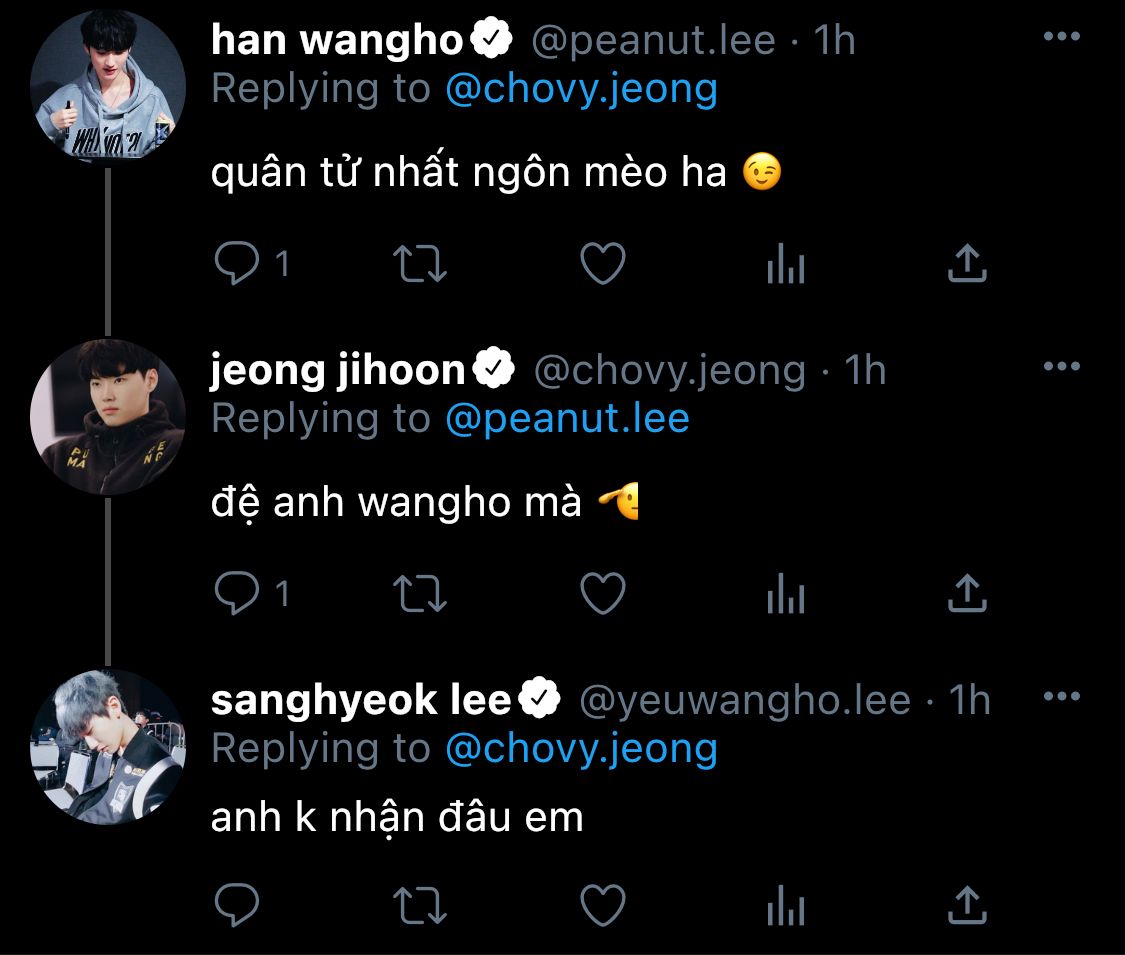1125x955 pixels.
Task: Open the @peanut.lee mention link
Action: [567, 418]
